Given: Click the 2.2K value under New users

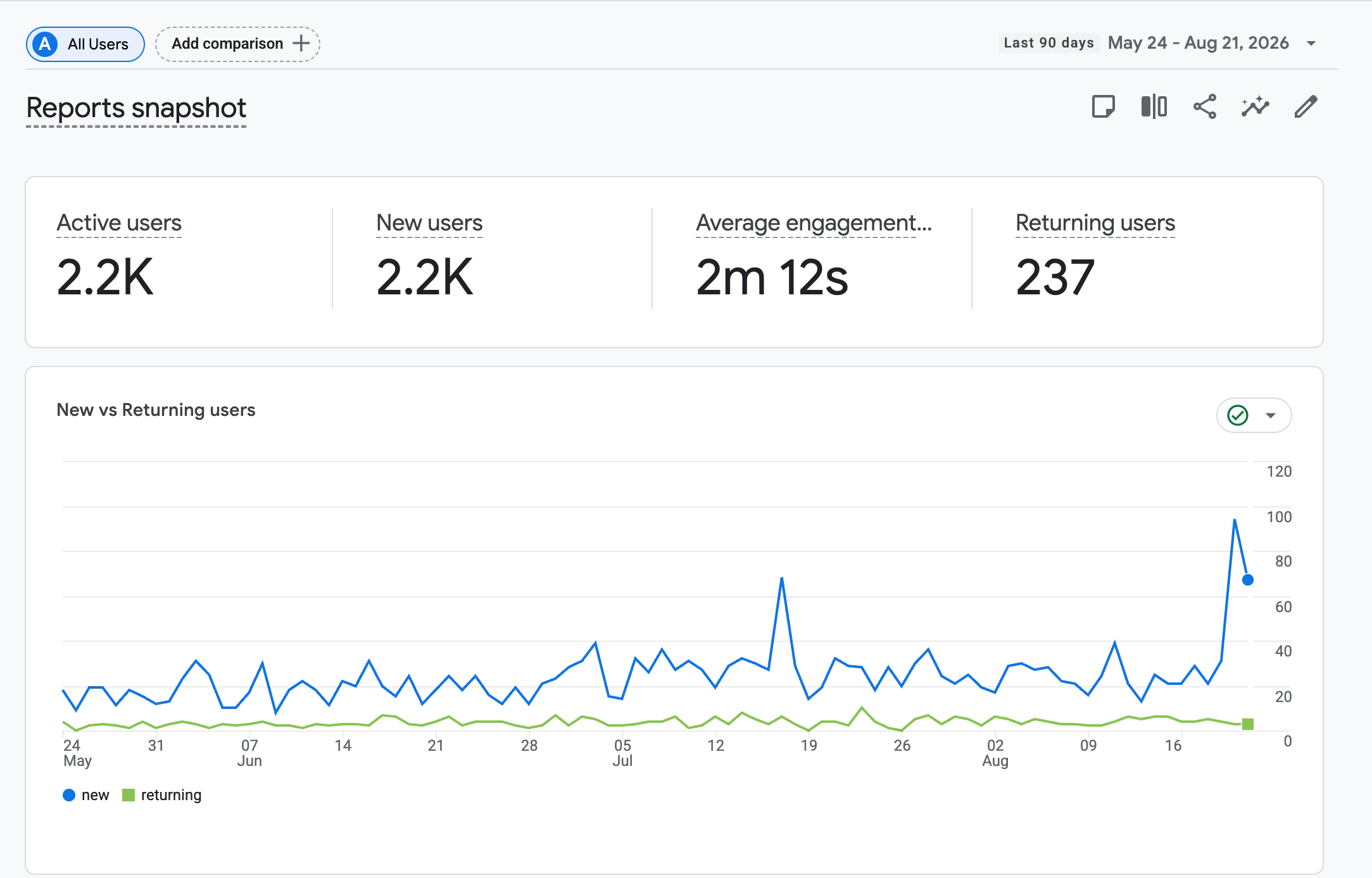Looking at the screenshot, I should point(425,277).
